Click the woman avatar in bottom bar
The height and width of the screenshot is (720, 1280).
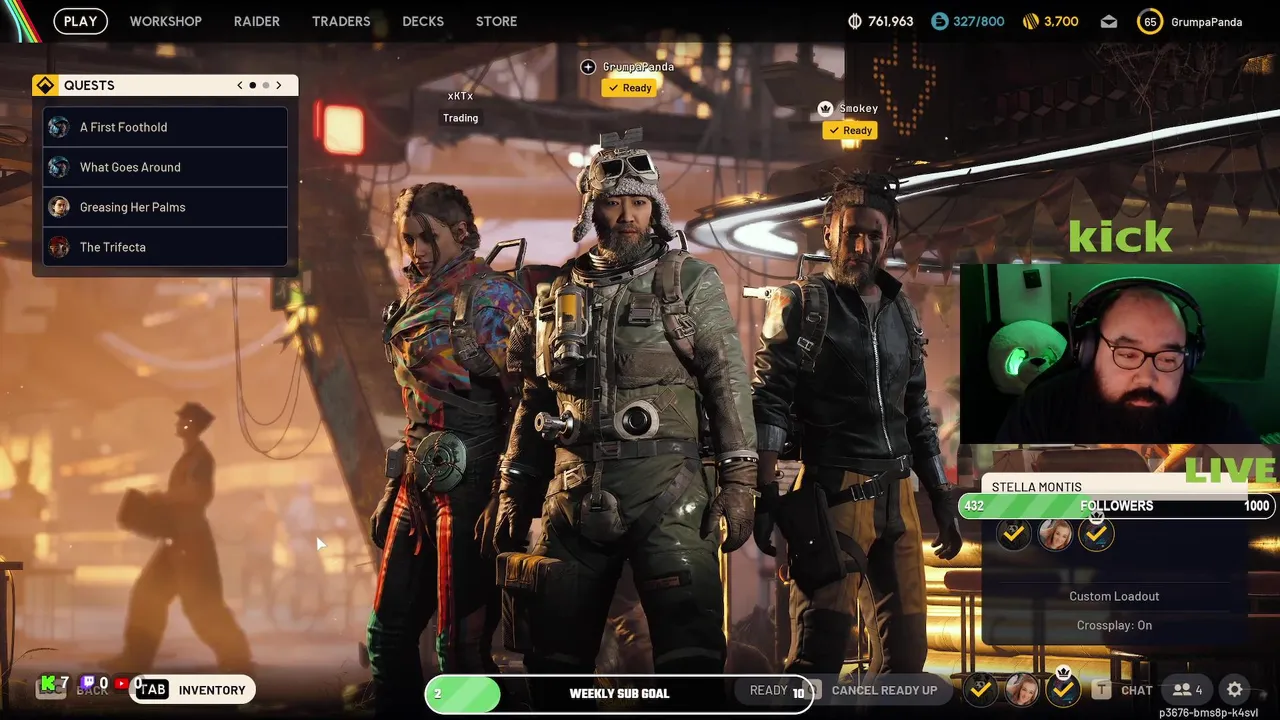pos(1022,689)
